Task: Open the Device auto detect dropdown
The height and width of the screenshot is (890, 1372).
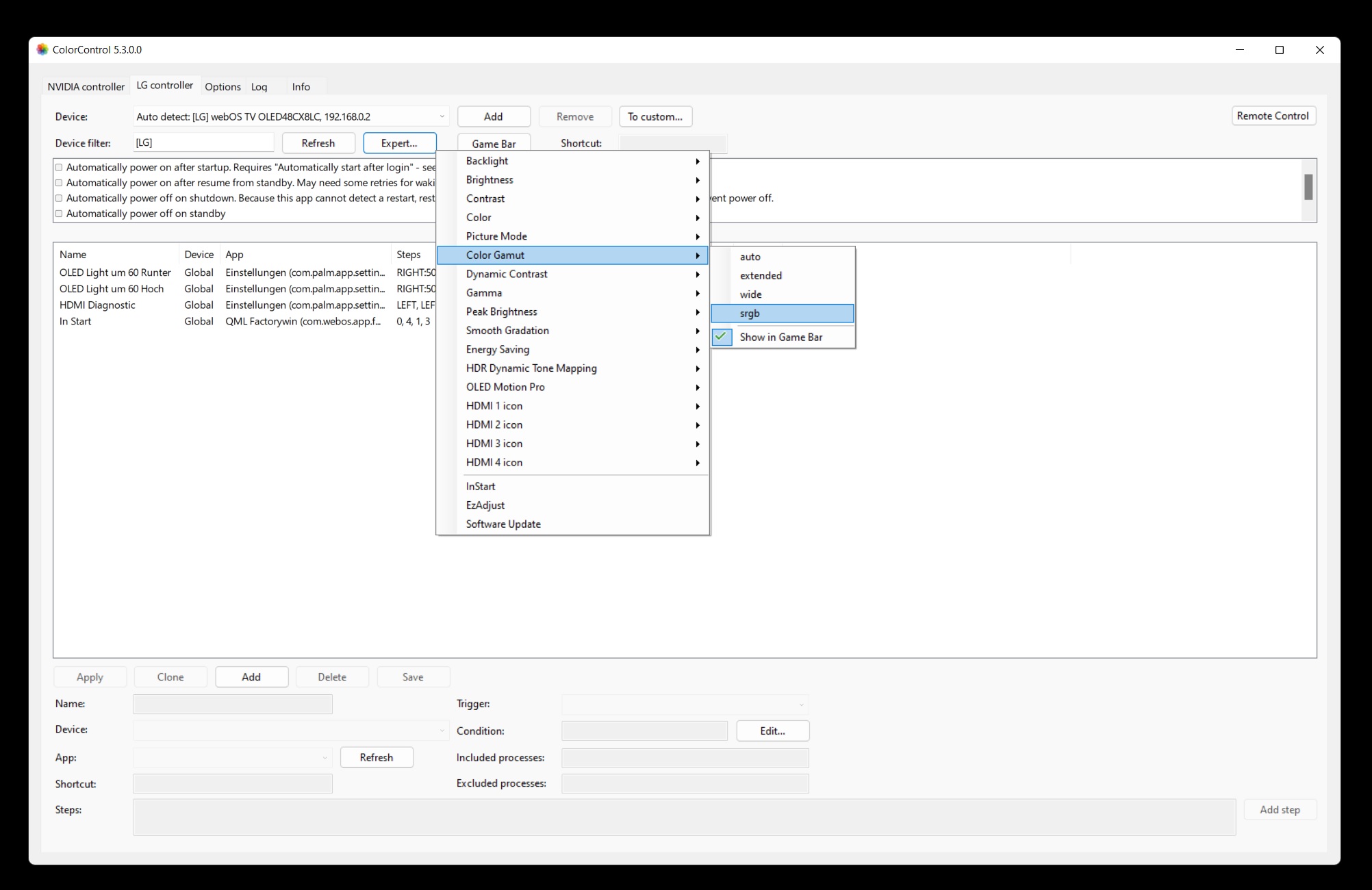Action: (x=291, y=116)
